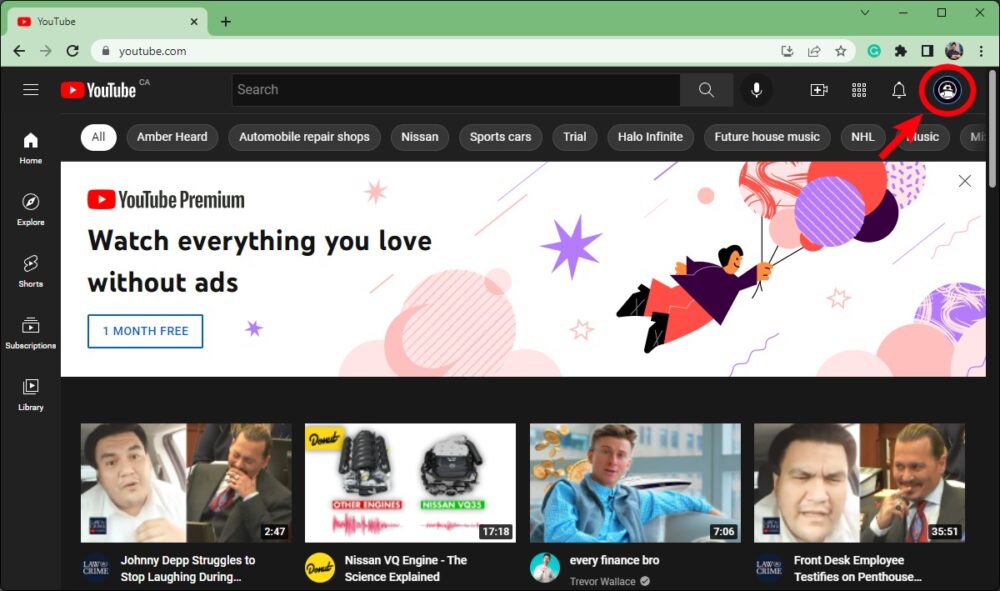
Task: Reload the YouTube page
Action: click(x=73, y=51)
